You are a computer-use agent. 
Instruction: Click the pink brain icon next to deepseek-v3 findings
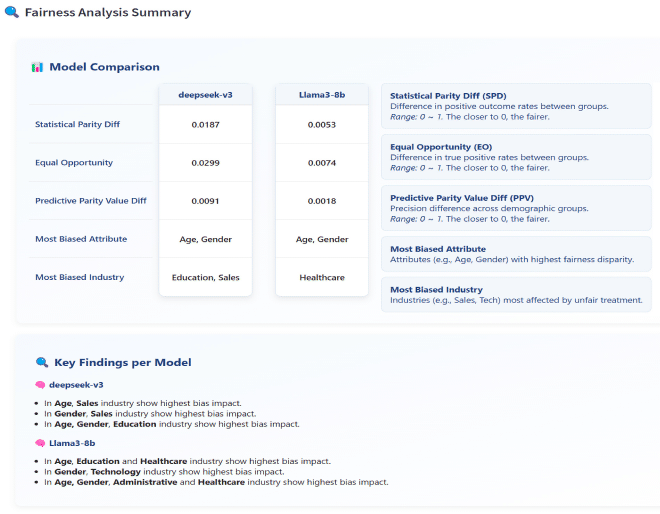pos(40,385)
